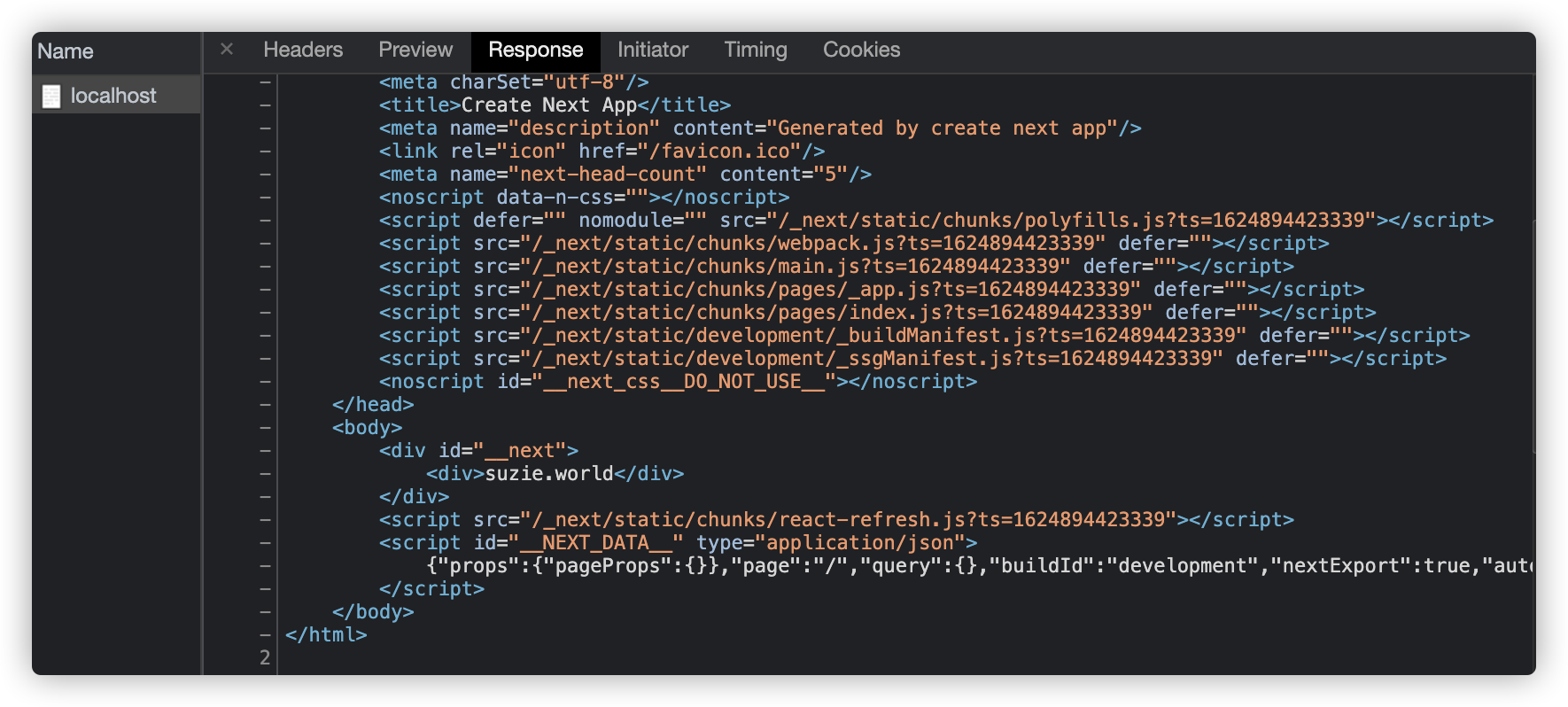Open the Headers tab
Screen dimensions: 1568x707
303,50
